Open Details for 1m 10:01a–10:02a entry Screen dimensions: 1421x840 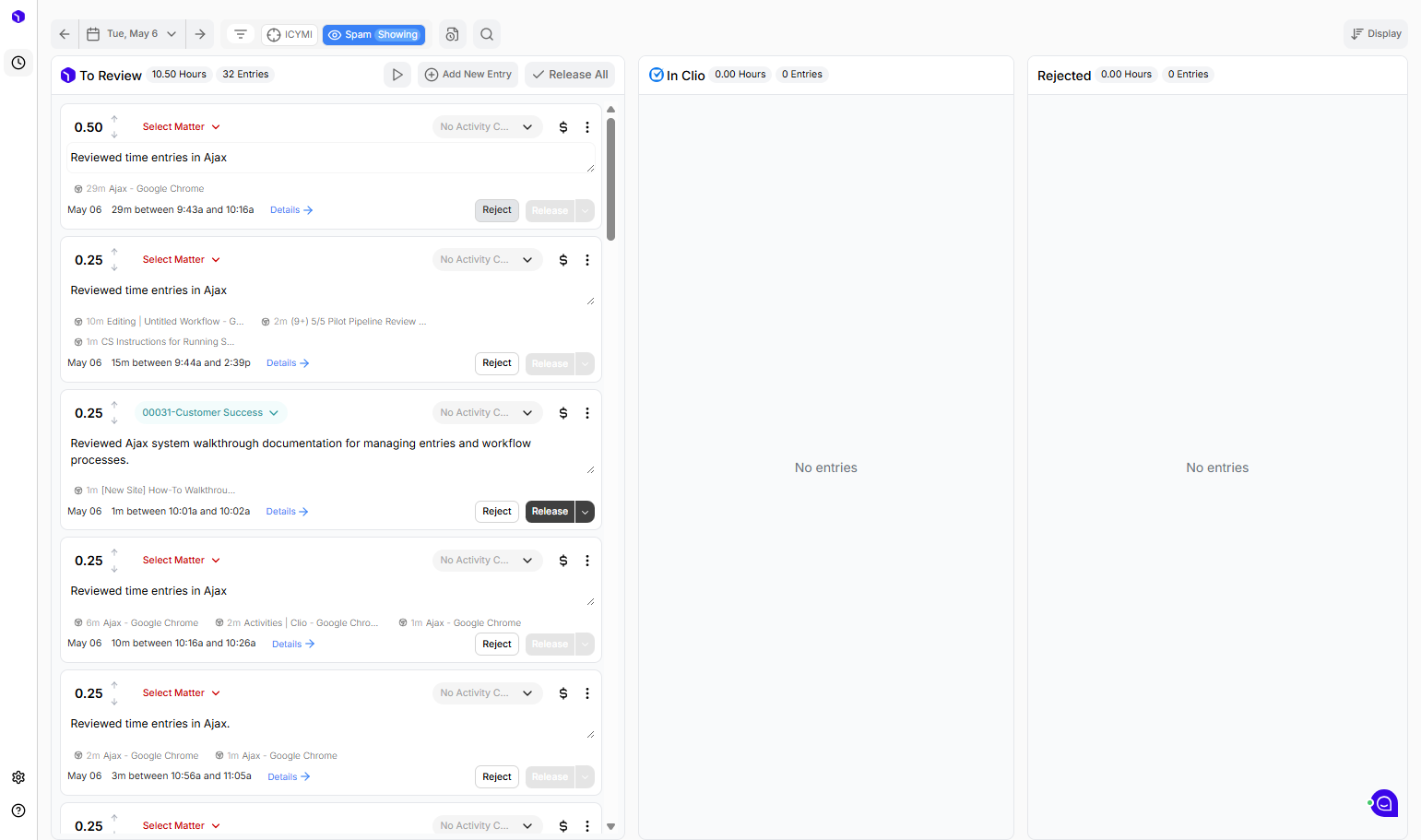[287, 512]
